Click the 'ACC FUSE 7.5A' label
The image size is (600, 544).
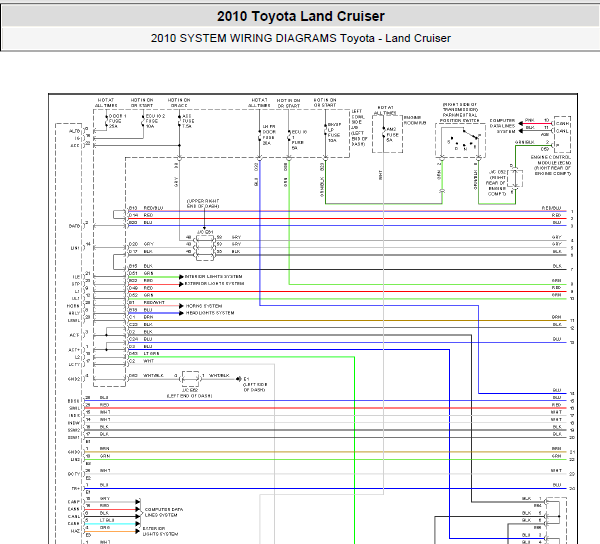(x=188, y=121)
